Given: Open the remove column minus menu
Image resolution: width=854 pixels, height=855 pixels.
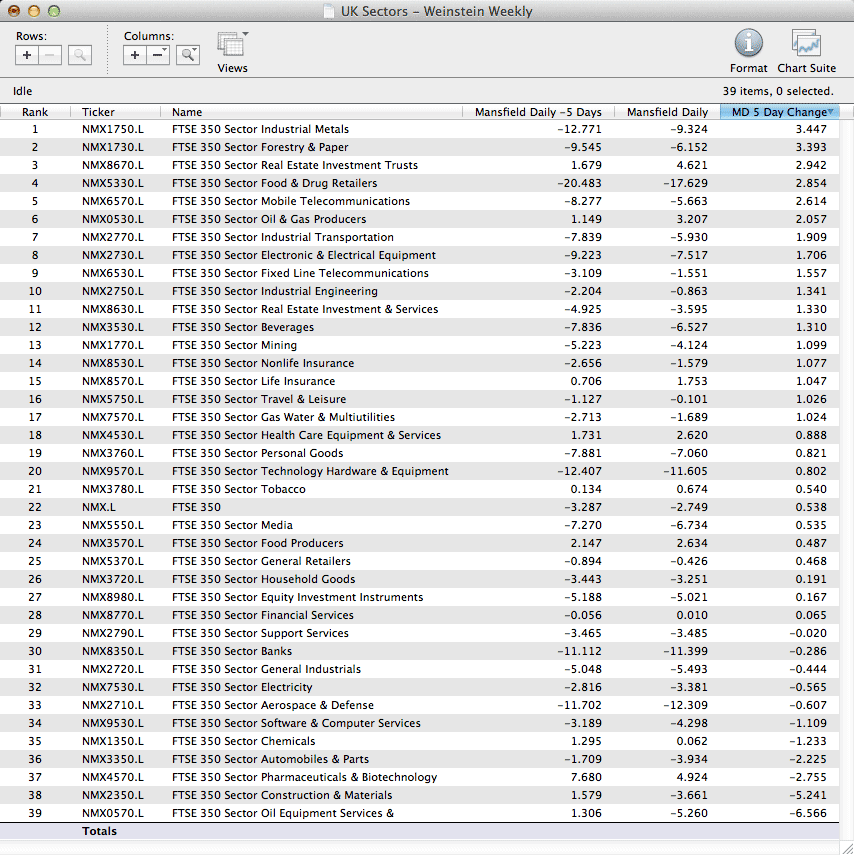Looking at the screenshot, I should (158, 56).
